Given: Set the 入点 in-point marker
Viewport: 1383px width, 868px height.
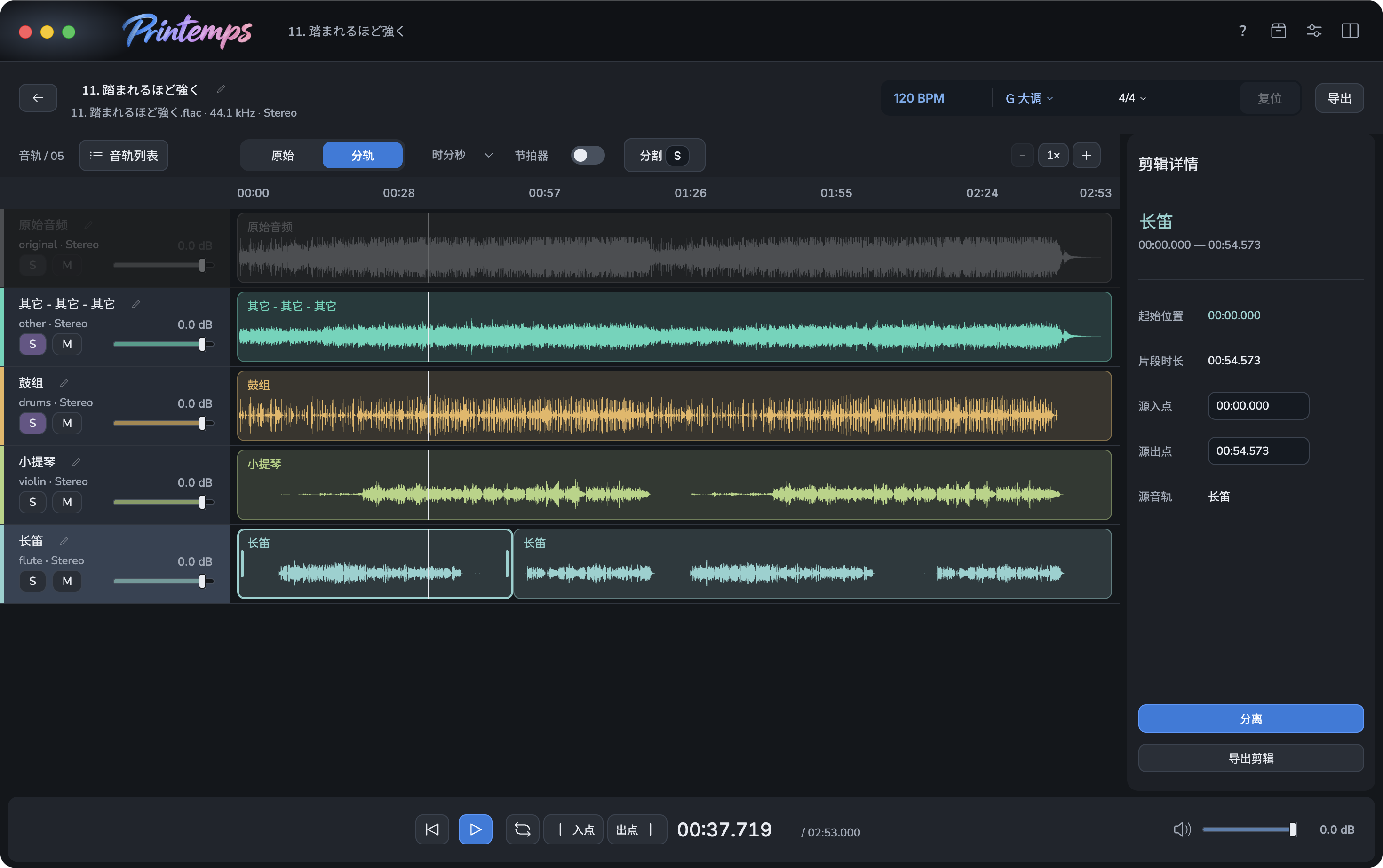Looking at the screenshot, I should 573,829.
